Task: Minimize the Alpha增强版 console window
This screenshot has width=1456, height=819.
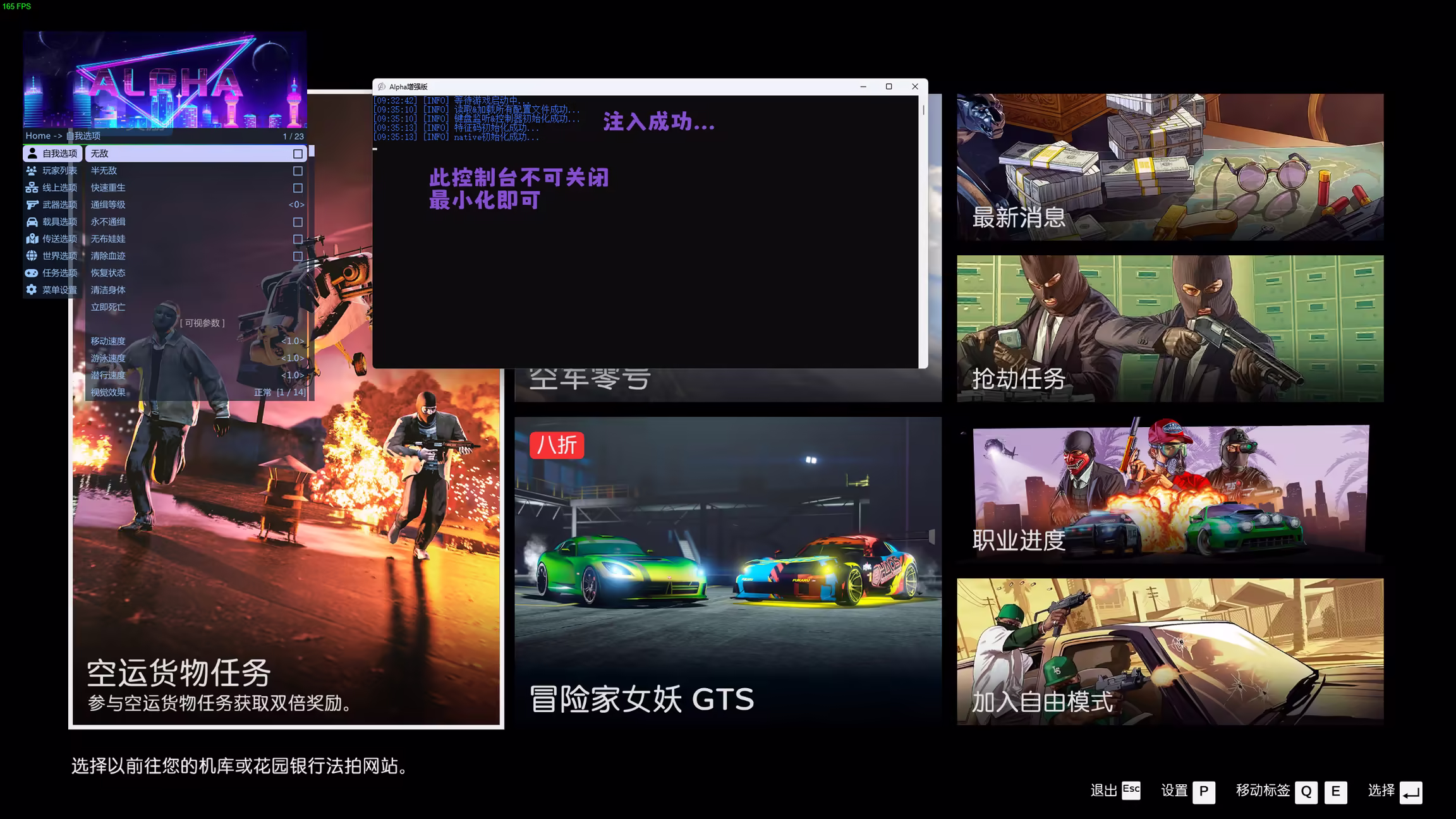Action: pos(863,87)
